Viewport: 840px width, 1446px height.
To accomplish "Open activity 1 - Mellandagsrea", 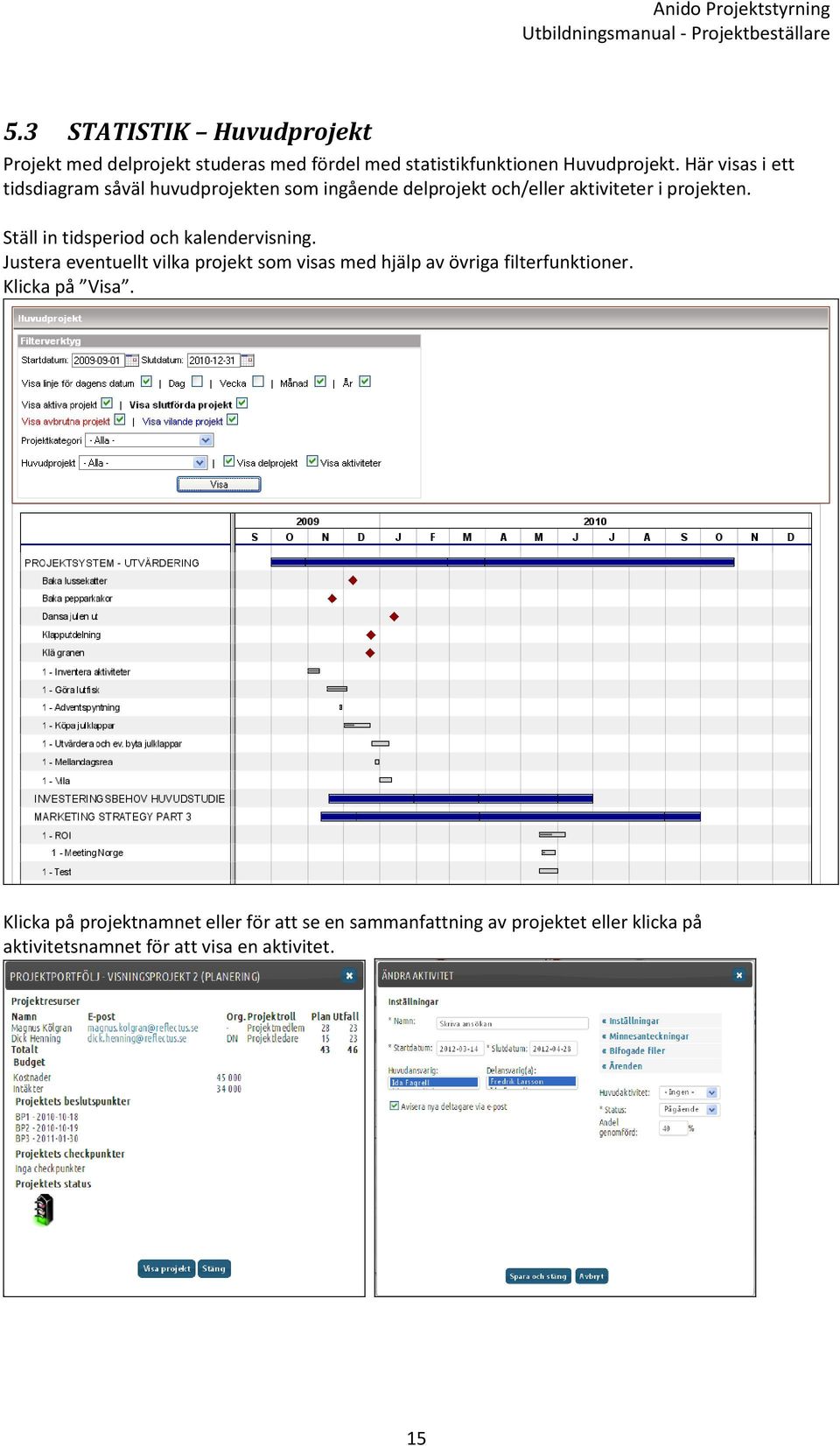I will [77, 762].
